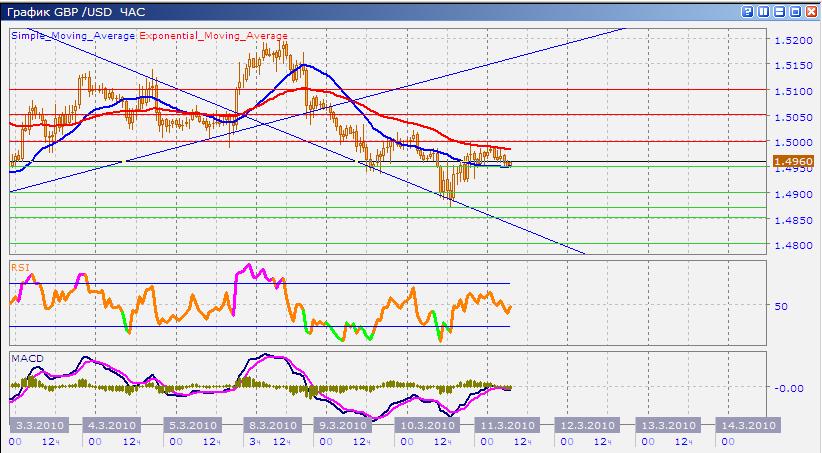The height and width of the screenshot is (453, 822).
Task: Click the Simple_Moving_Average legend label
Action: pos(74,35)
